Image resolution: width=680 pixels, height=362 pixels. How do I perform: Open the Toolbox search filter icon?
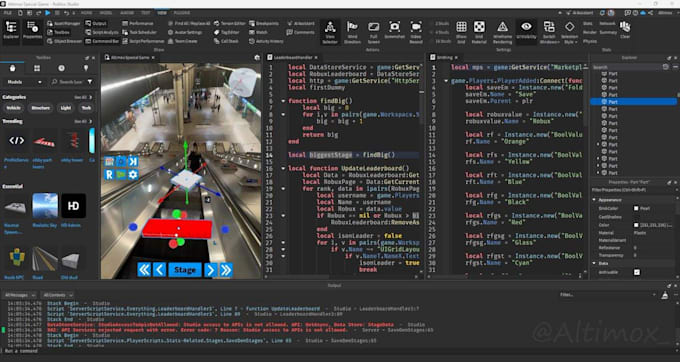pos(90,82)
